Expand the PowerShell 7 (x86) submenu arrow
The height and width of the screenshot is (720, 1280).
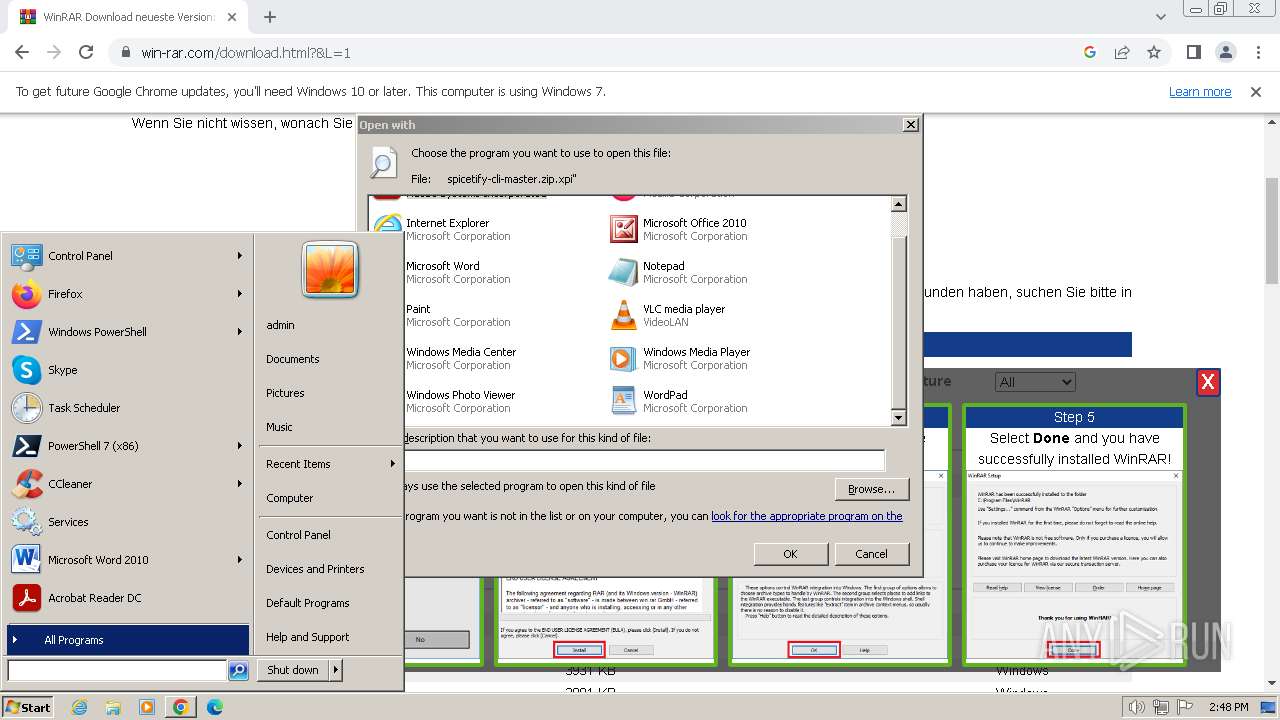pos(240,446)
